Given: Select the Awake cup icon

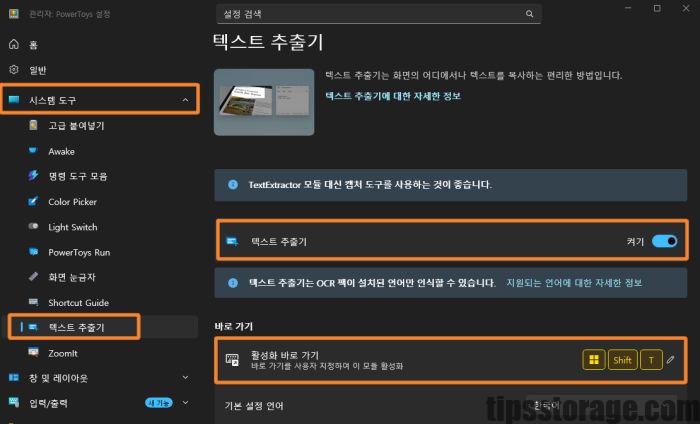Looking at the screenshot, I should click(33, 150).
